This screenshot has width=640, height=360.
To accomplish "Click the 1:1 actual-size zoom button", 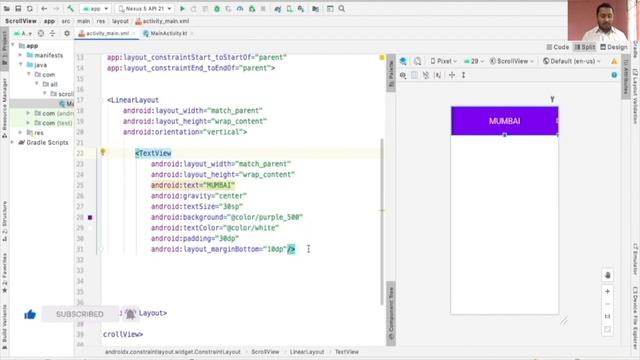I will pyautogui.click(x=607, y=316).
